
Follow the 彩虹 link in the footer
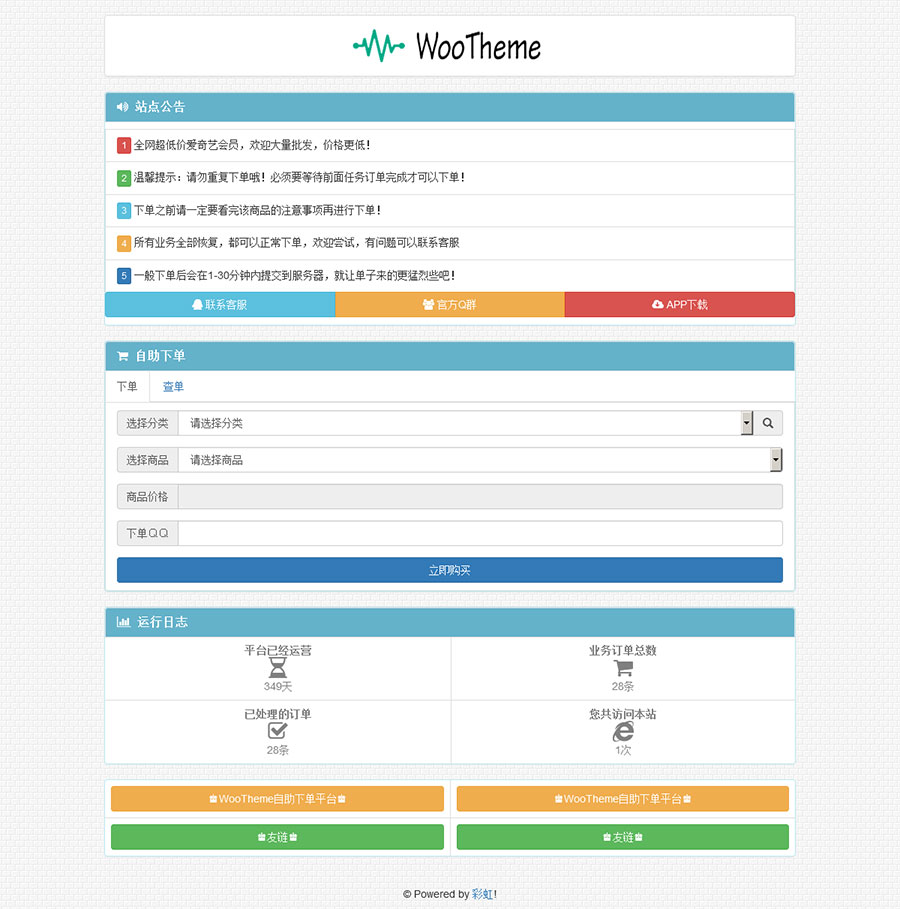point(482,894)
